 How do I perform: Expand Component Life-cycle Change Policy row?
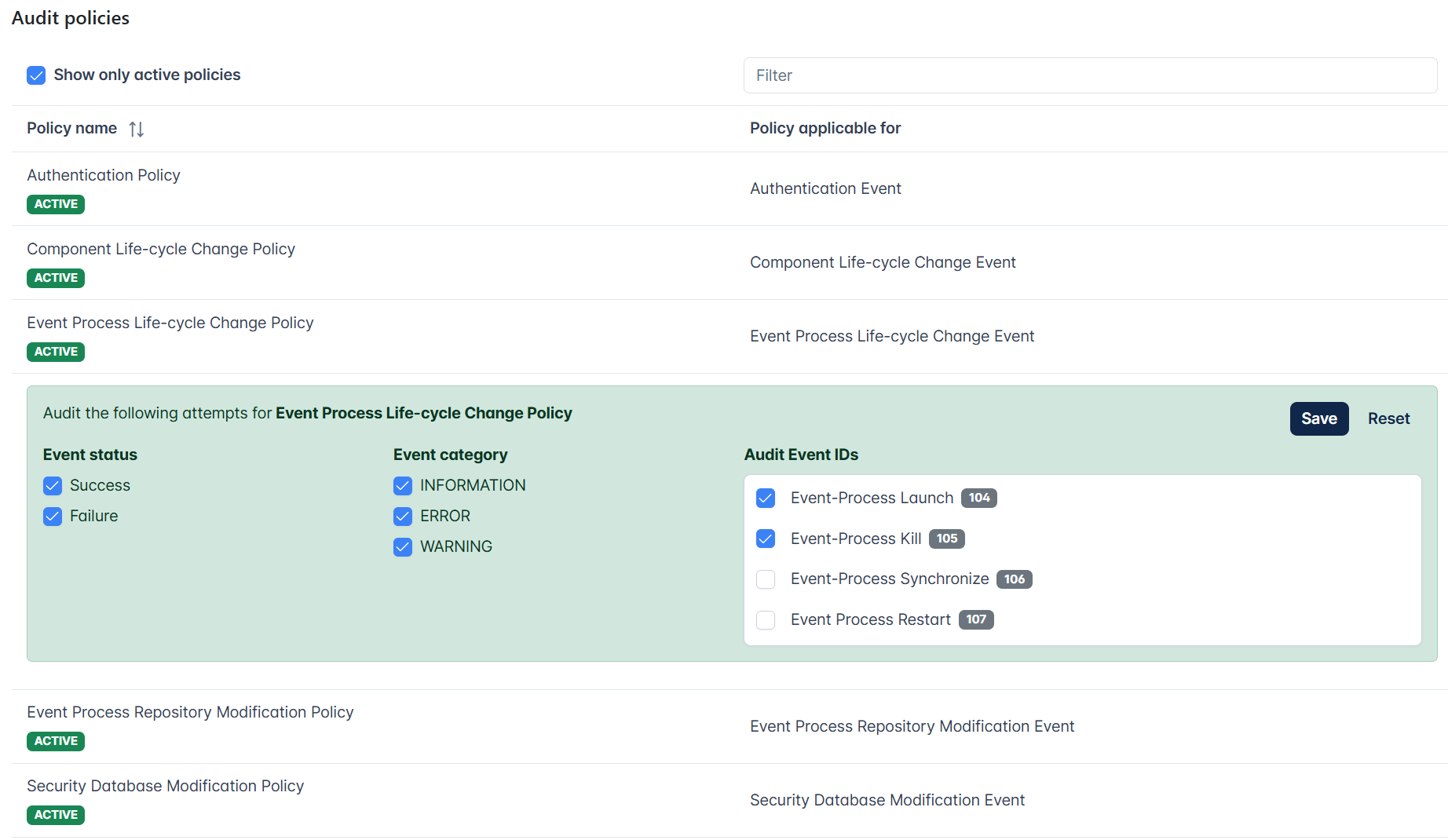coord(729,263)
